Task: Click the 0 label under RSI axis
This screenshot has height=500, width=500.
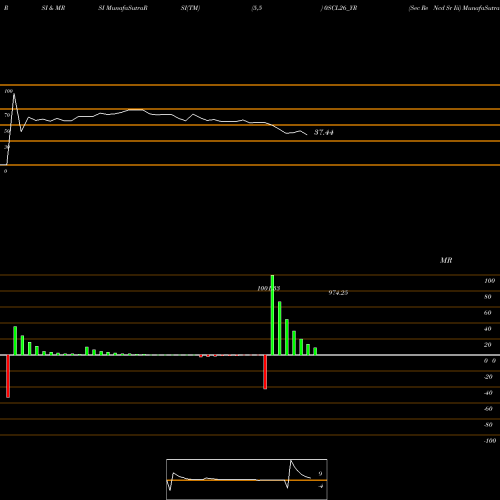Action: (x=5, y=171)
